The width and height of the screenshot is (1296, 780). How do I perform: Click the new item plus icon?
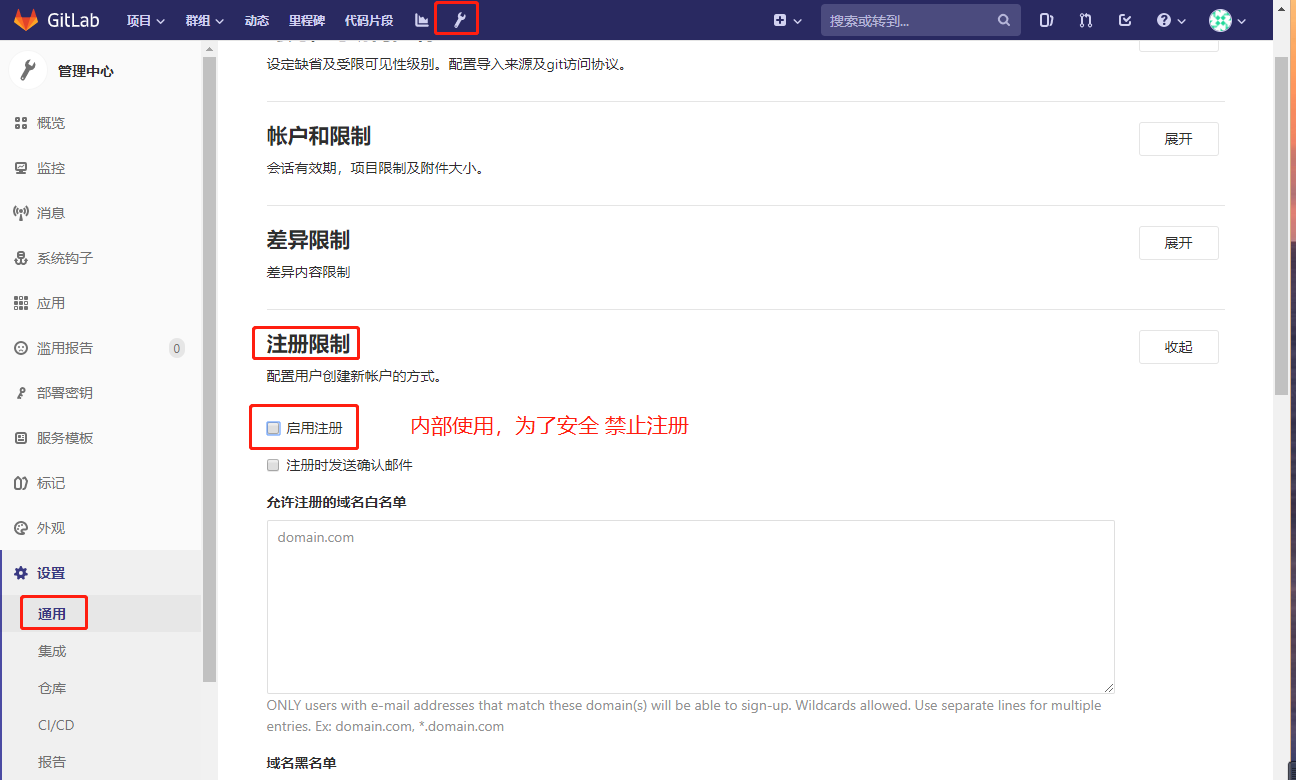point(780,20)
